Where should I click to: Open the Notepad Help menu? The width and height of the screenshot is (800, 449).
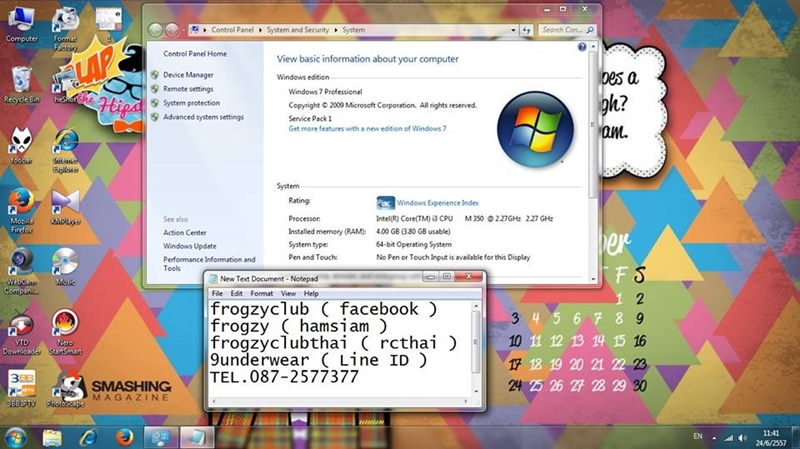(311, 293)
